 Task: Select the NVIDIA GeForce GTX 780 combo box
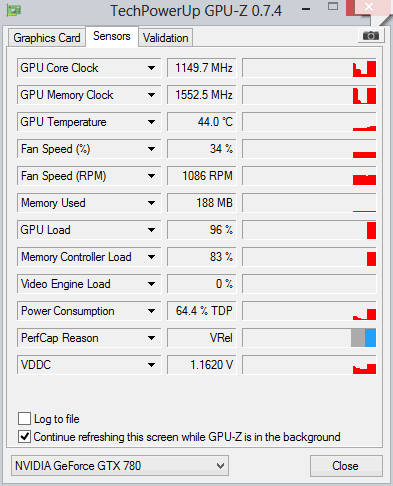click(120, 466)
